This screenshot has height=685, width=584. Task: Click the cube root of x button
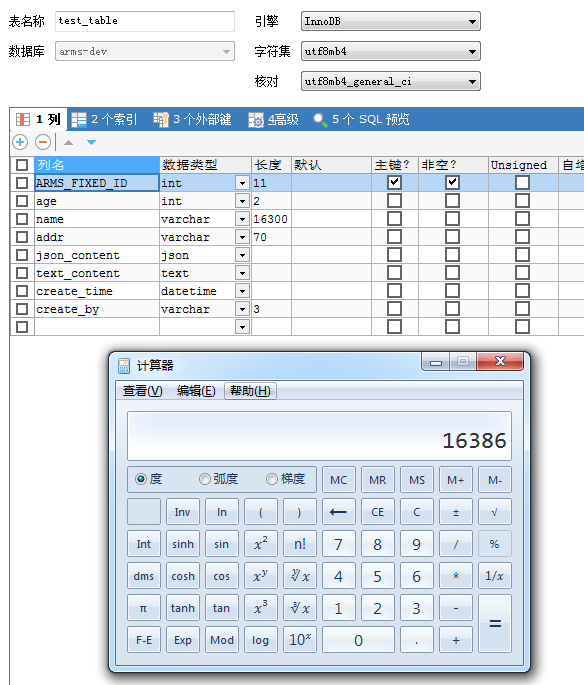(300, 608)
